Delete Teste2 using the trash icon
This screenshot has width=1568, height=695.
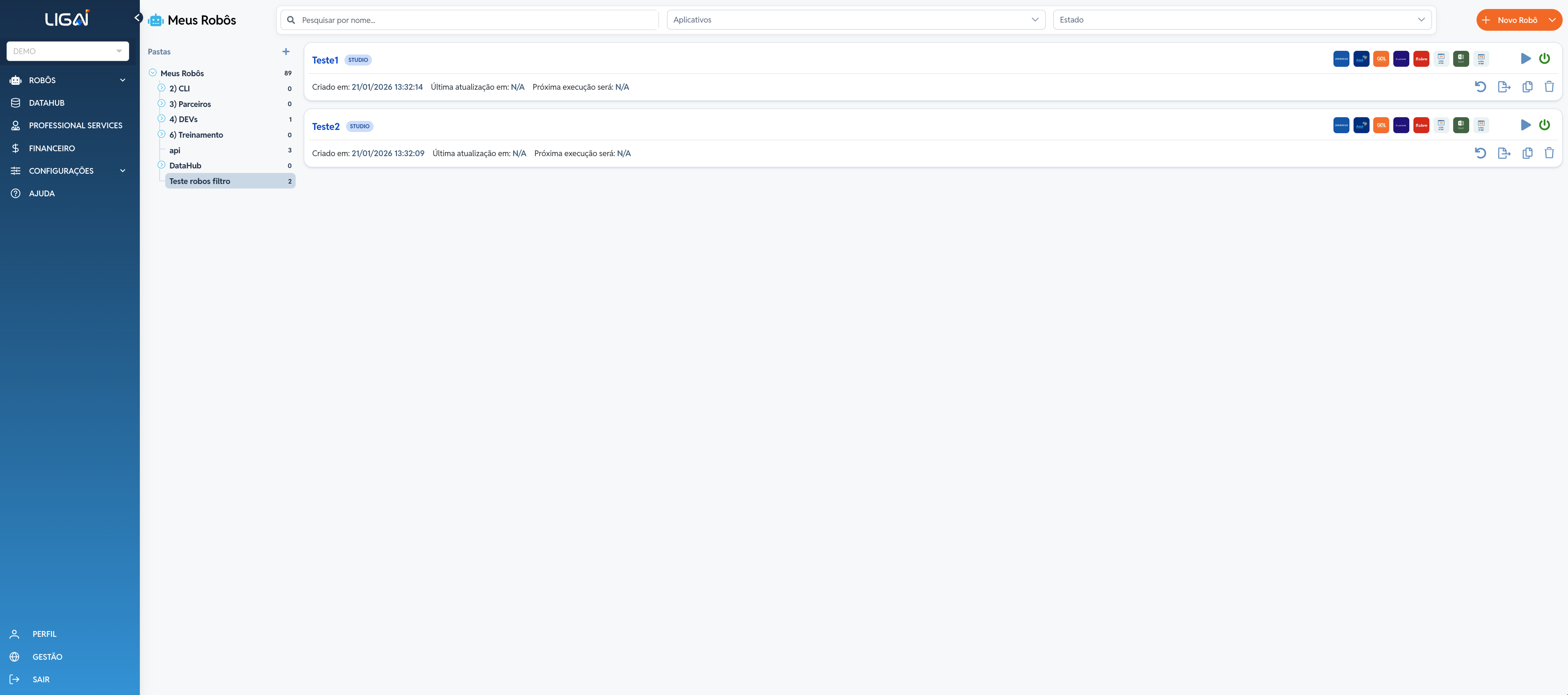click(x=1548, y=153)
